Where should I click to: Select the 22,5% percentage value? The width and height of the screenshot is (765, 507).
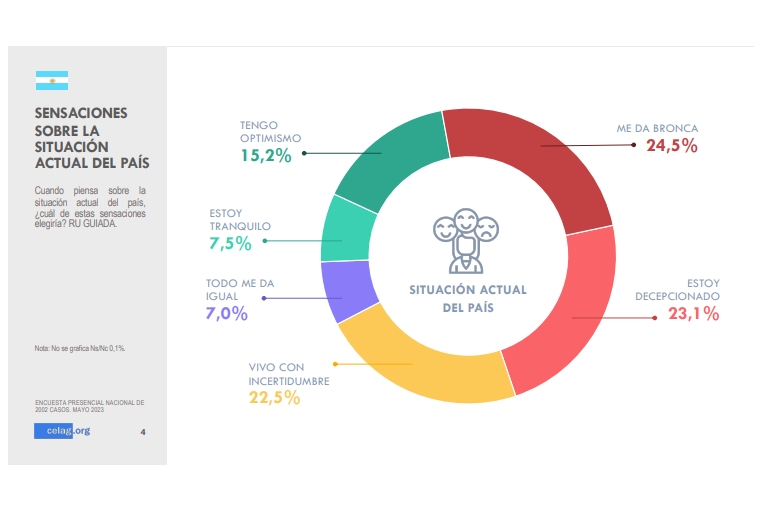pos(274,398)
